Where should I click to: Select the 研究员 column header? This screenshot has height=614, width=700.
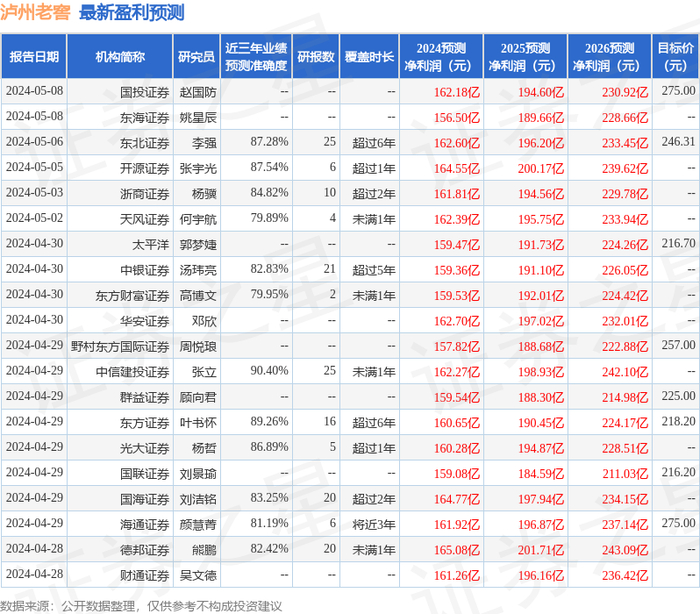coord(196,56)
